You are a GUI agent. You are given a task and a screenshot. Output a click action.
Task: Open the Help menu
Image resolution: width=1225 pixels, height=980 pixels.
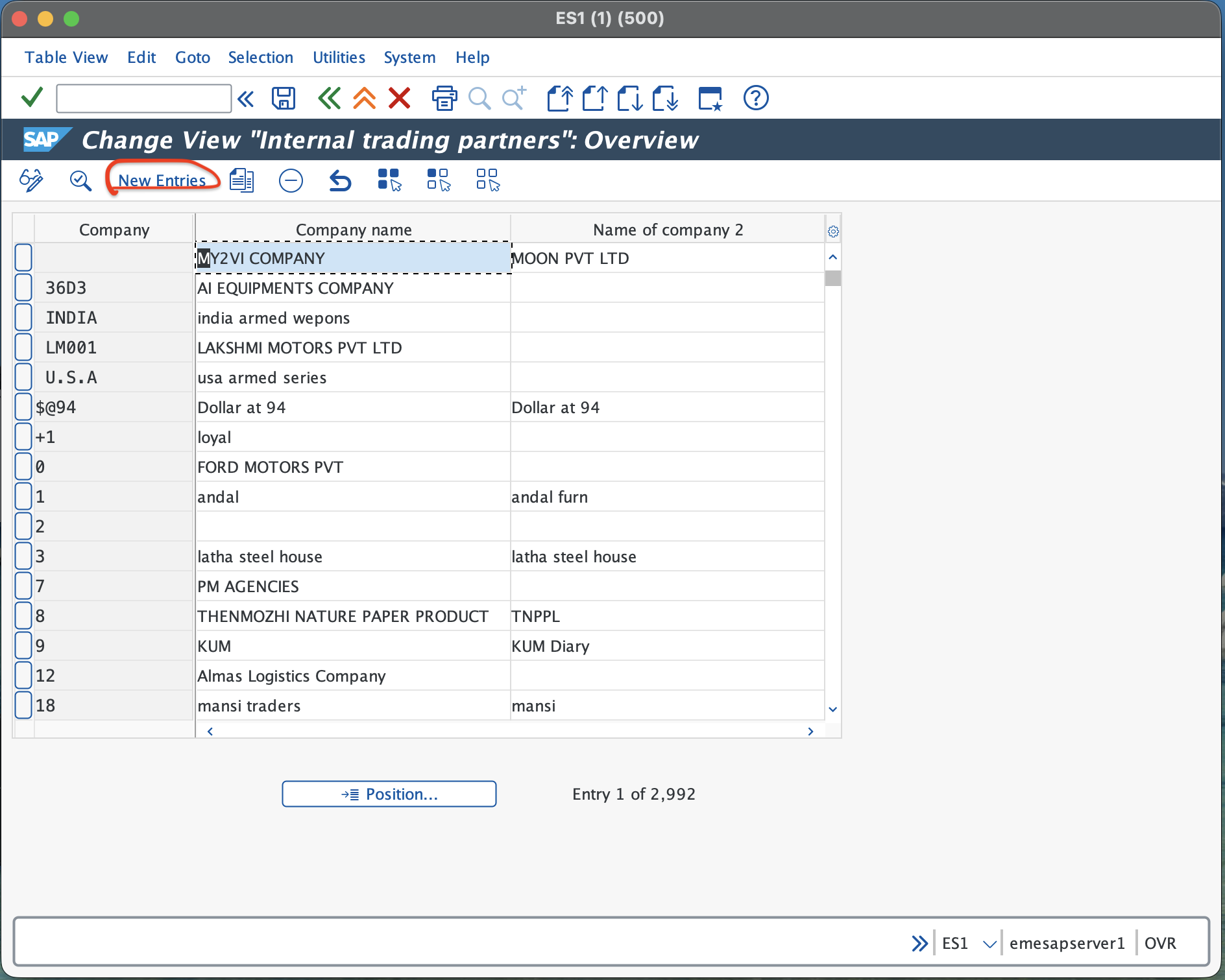pyautogui.click(x=472, y=57)
